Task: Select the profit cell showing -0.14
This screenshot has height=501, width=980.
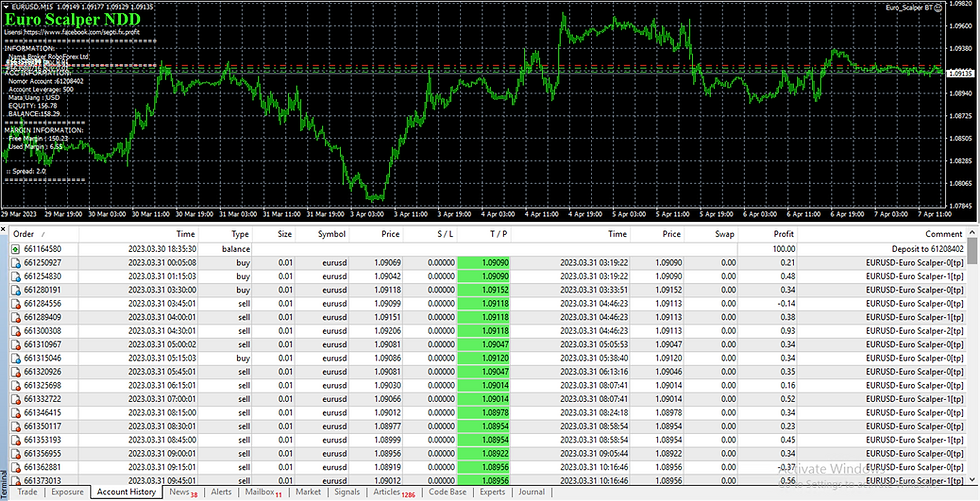Action: [x=786, y=304]
